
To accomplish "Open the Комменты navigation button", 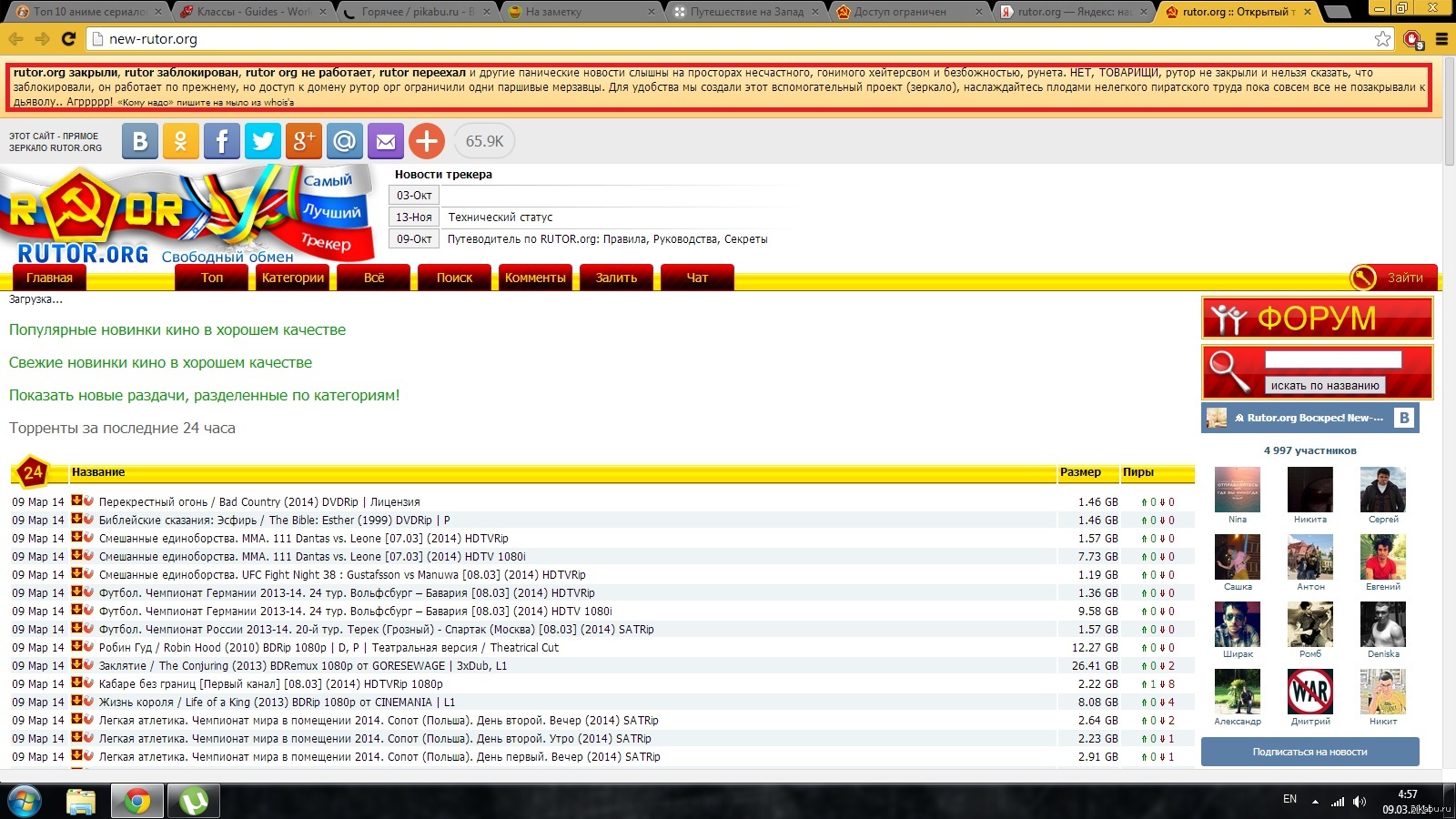I will pos(535,278).
